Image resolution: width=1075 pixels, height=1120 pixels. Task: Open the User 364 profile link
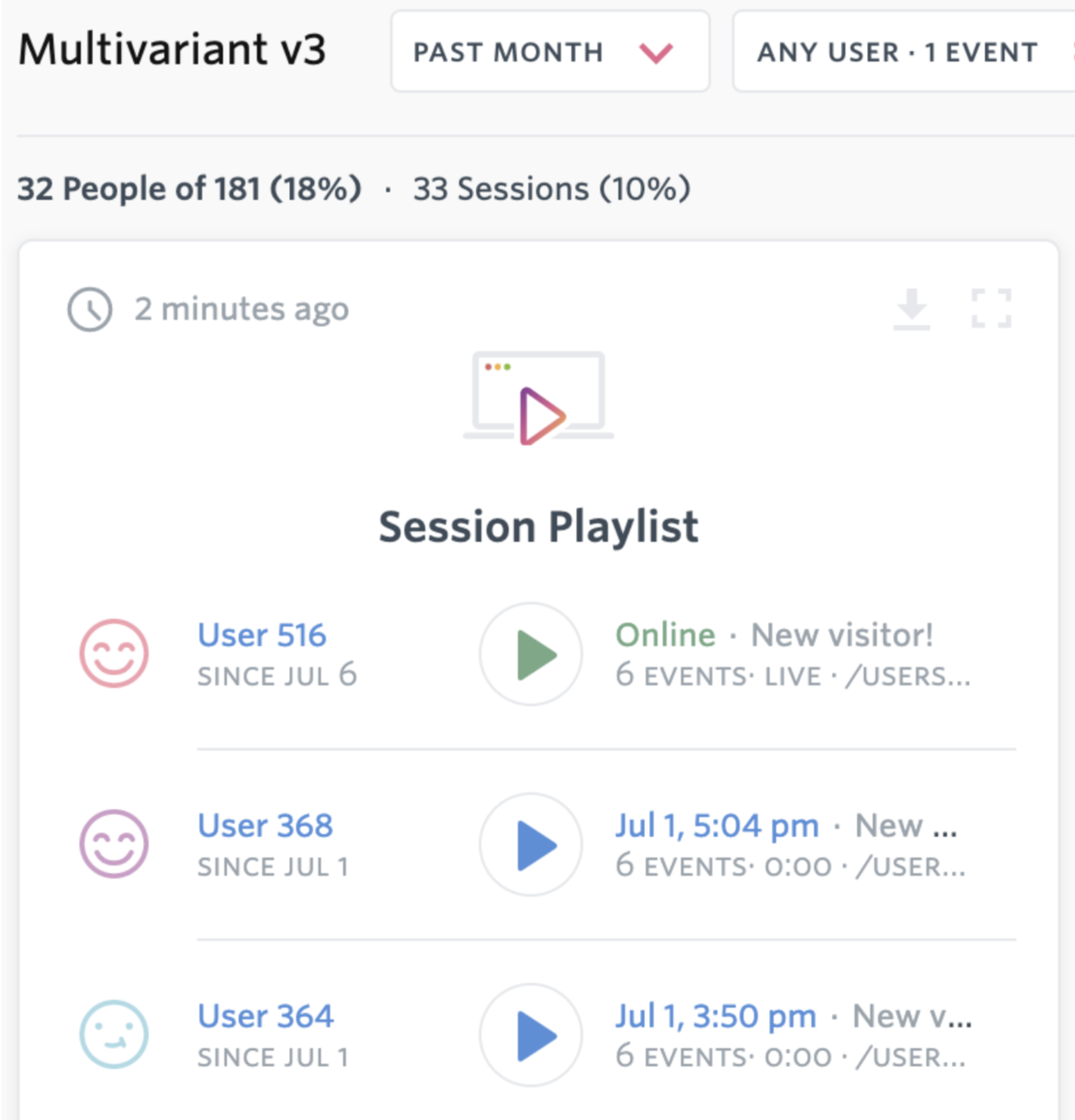(x=265, y=1016)
